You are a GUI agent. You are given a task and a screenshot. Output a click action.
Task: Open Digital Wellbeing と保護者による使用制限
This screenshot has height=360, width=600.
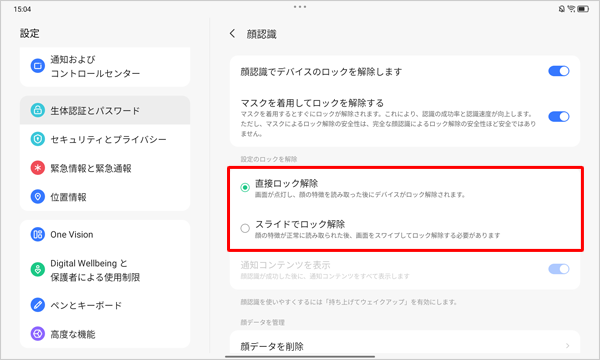point(105,270)
